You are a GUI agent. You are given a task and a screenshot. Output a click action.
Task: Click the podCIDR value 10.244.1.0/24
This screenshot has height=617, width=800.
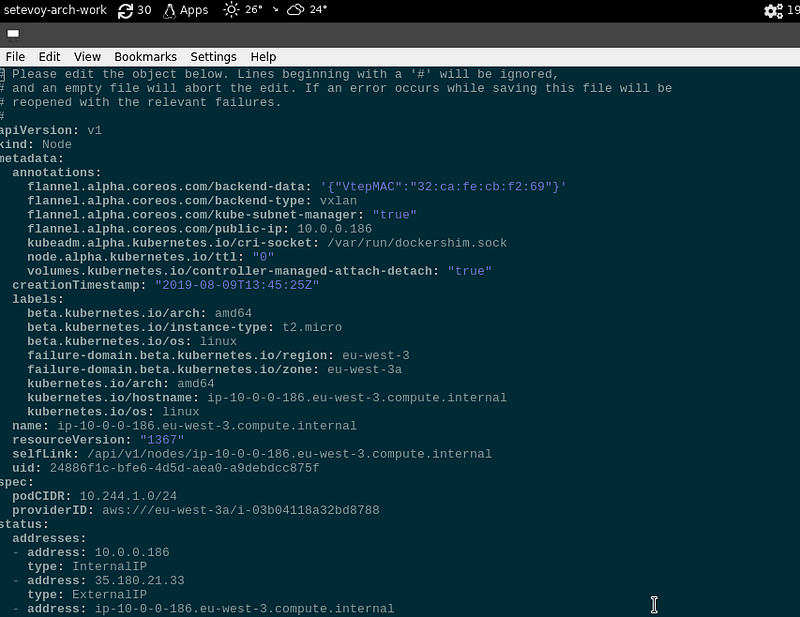(128, 496)
